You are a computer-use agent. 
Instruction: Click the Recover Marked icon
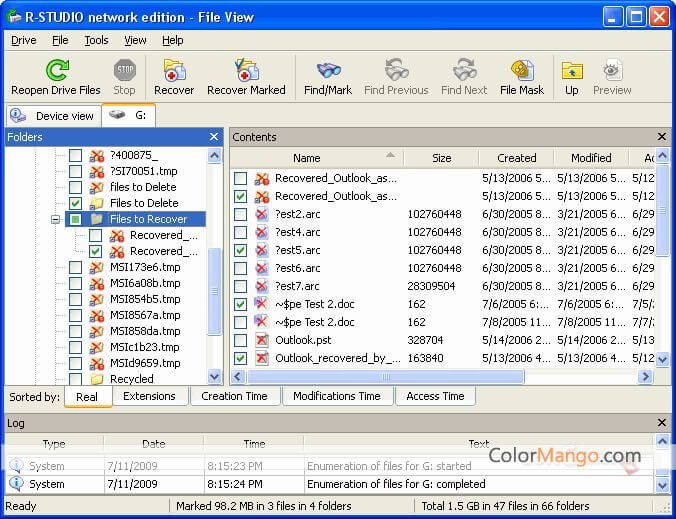246,71
